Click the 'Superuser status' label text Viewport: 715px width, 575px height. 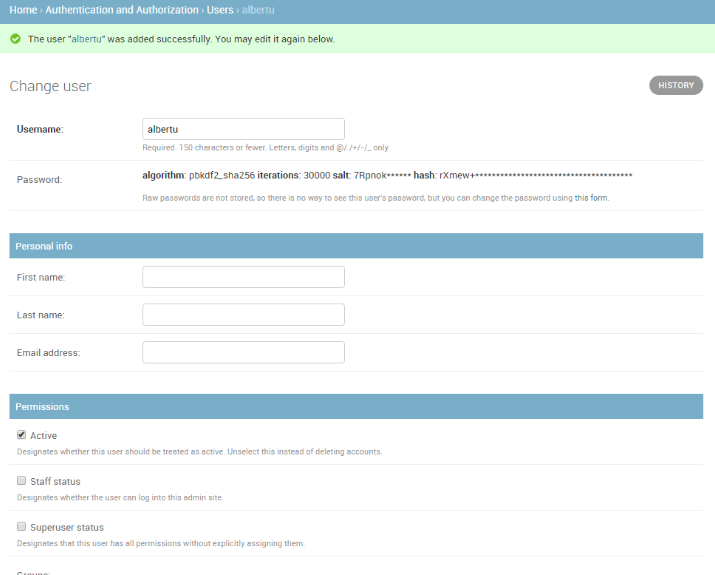pyautogui.click(x=67, y=528)
